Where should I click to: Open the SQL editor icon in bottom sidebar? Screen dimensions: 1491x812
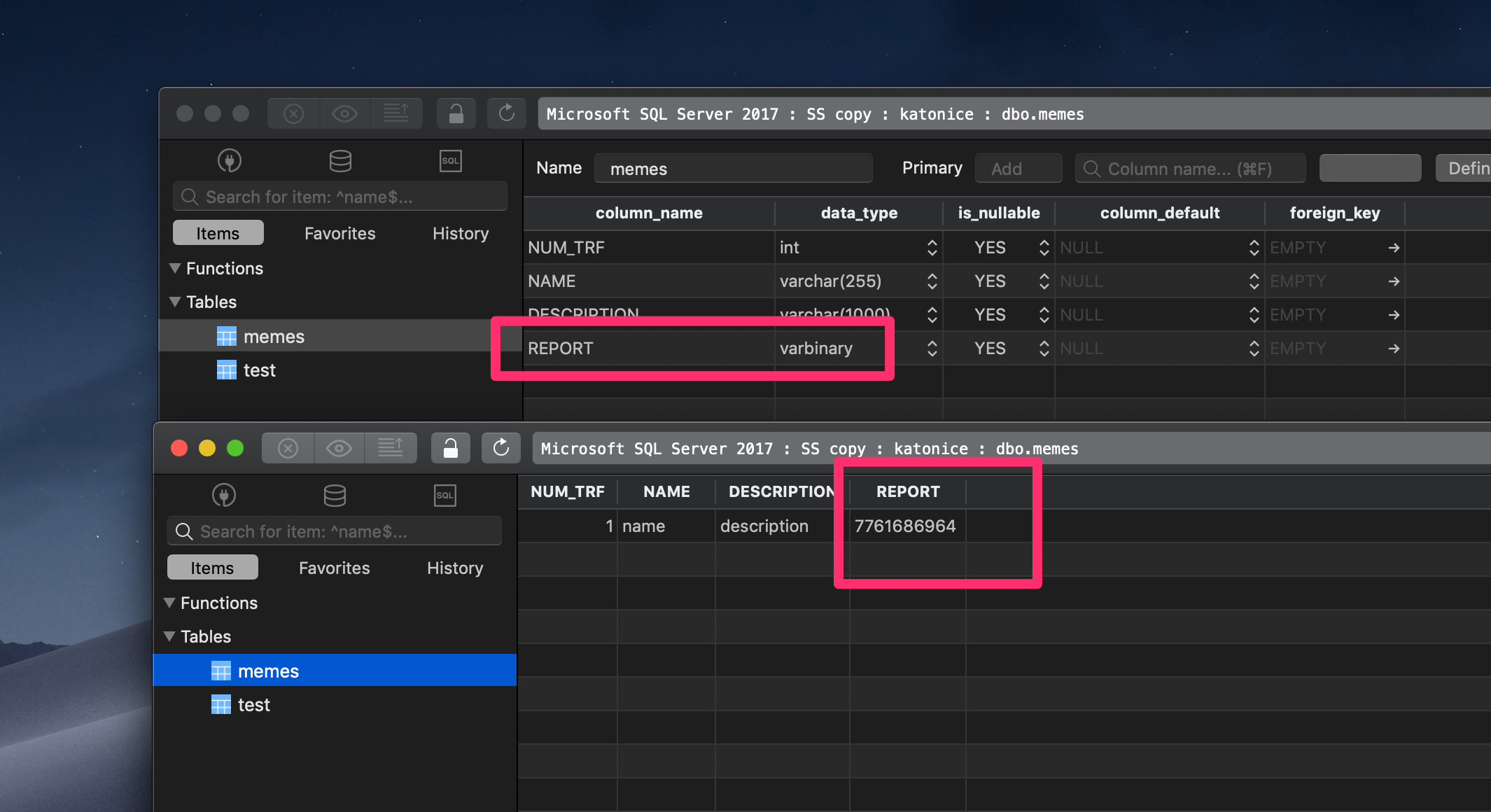point(444,496)
